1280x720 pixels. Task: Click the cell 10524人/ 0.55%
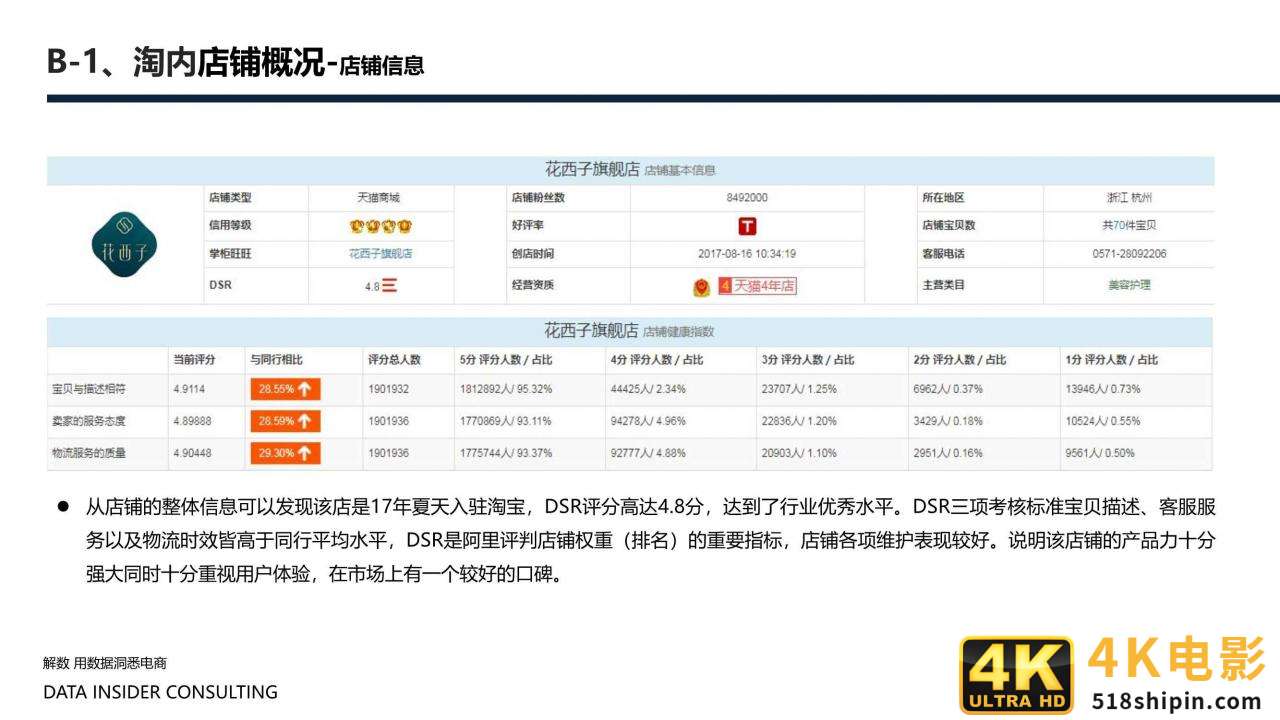point(1103,421)
